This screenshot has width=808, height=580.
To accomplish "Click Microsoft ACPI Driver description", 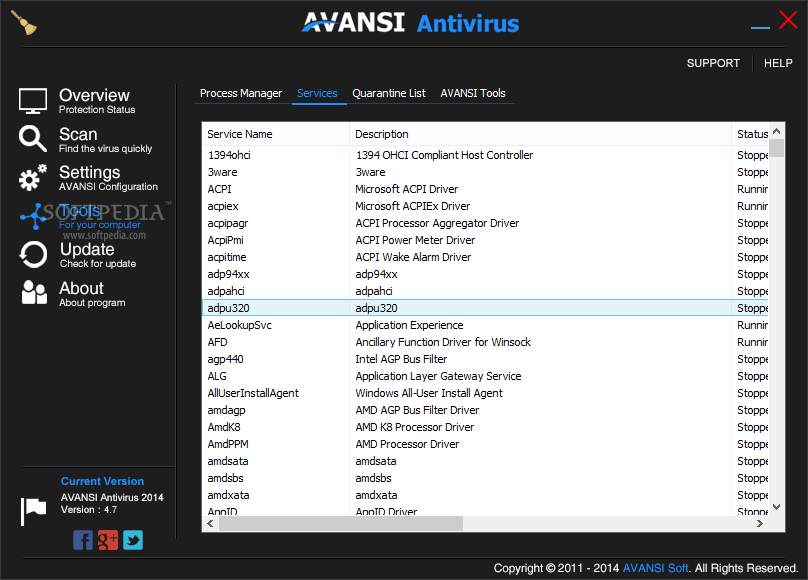I will click(406, 189).
